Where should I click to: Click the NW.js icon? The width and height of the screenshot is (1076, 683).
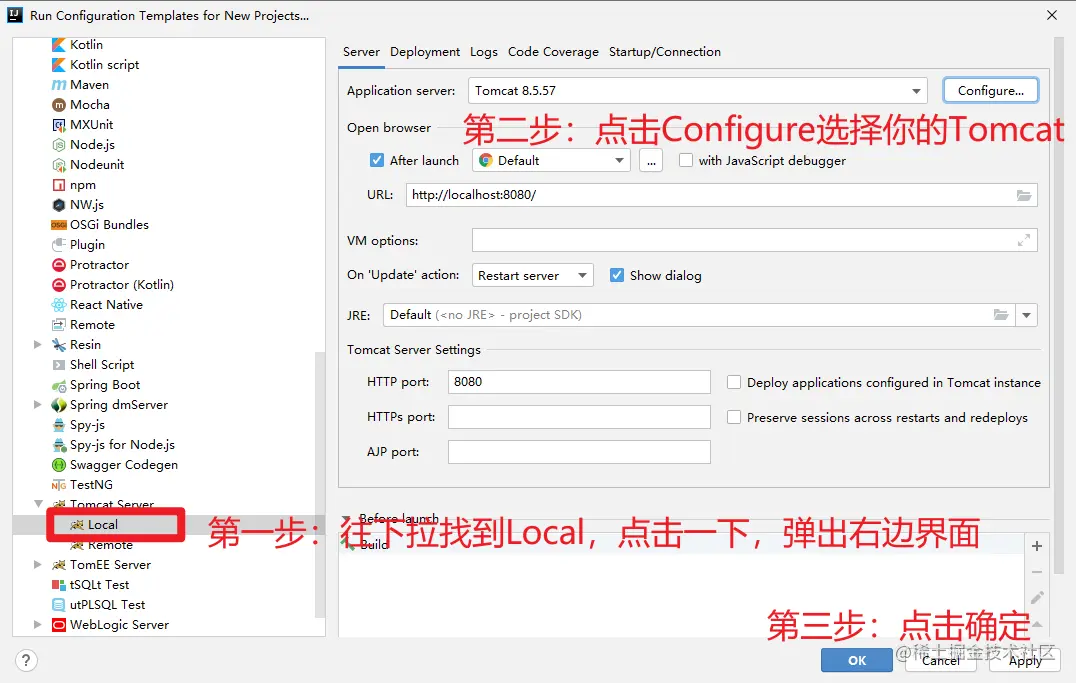pos(59,205)
